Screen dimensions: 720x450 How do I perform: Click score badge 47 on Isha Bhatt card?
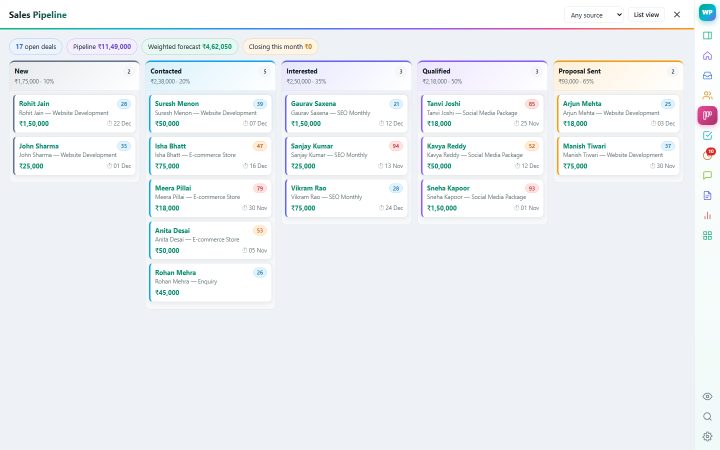260,146
